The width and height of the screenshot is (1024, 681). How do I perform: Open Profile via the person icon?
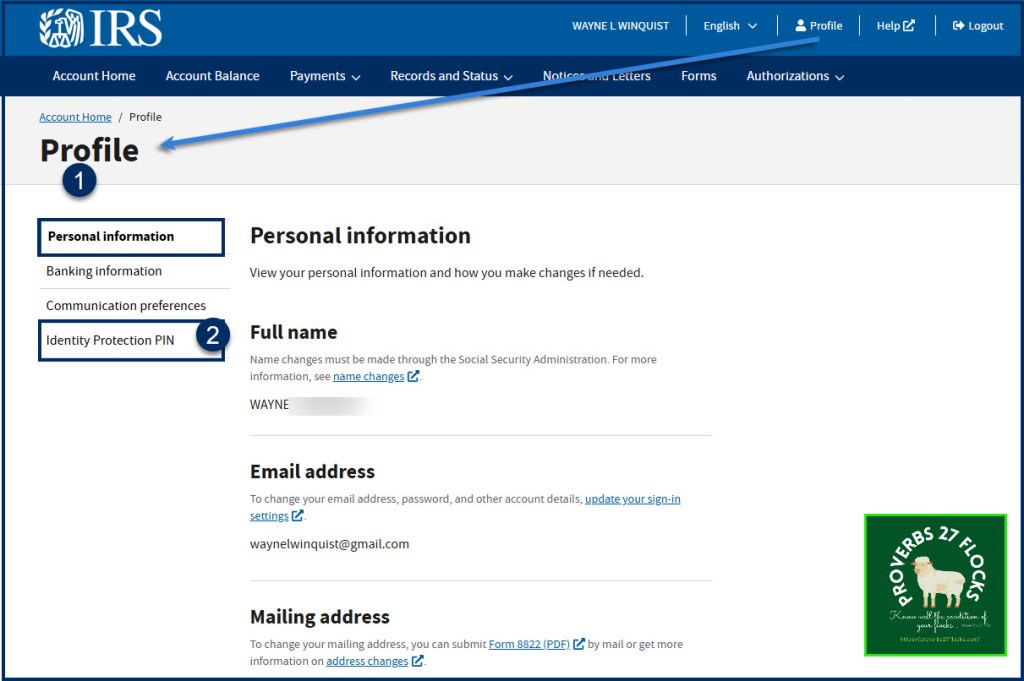[x=801, y=26]
